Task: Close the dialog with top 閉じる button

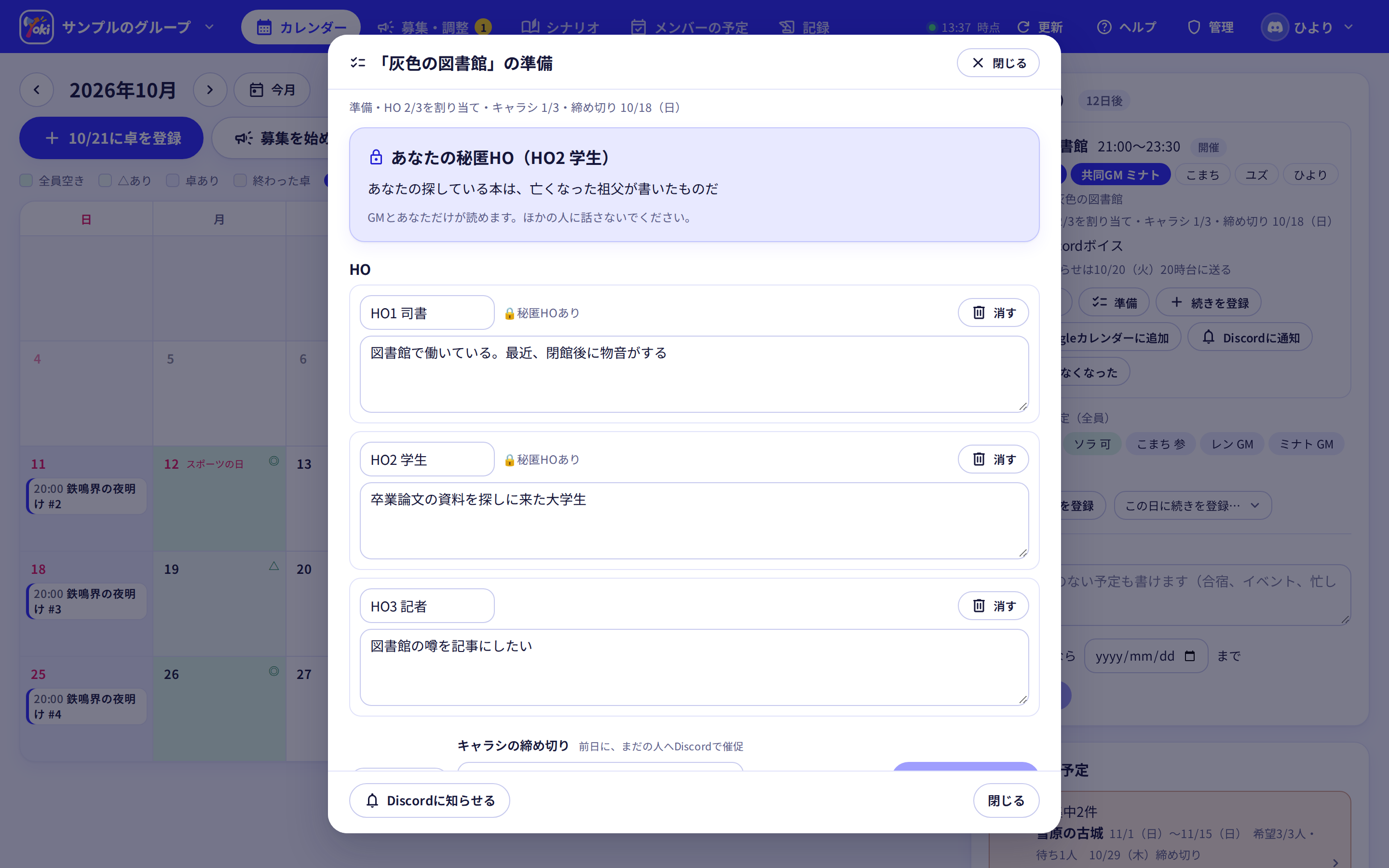Action: (998, 63)
